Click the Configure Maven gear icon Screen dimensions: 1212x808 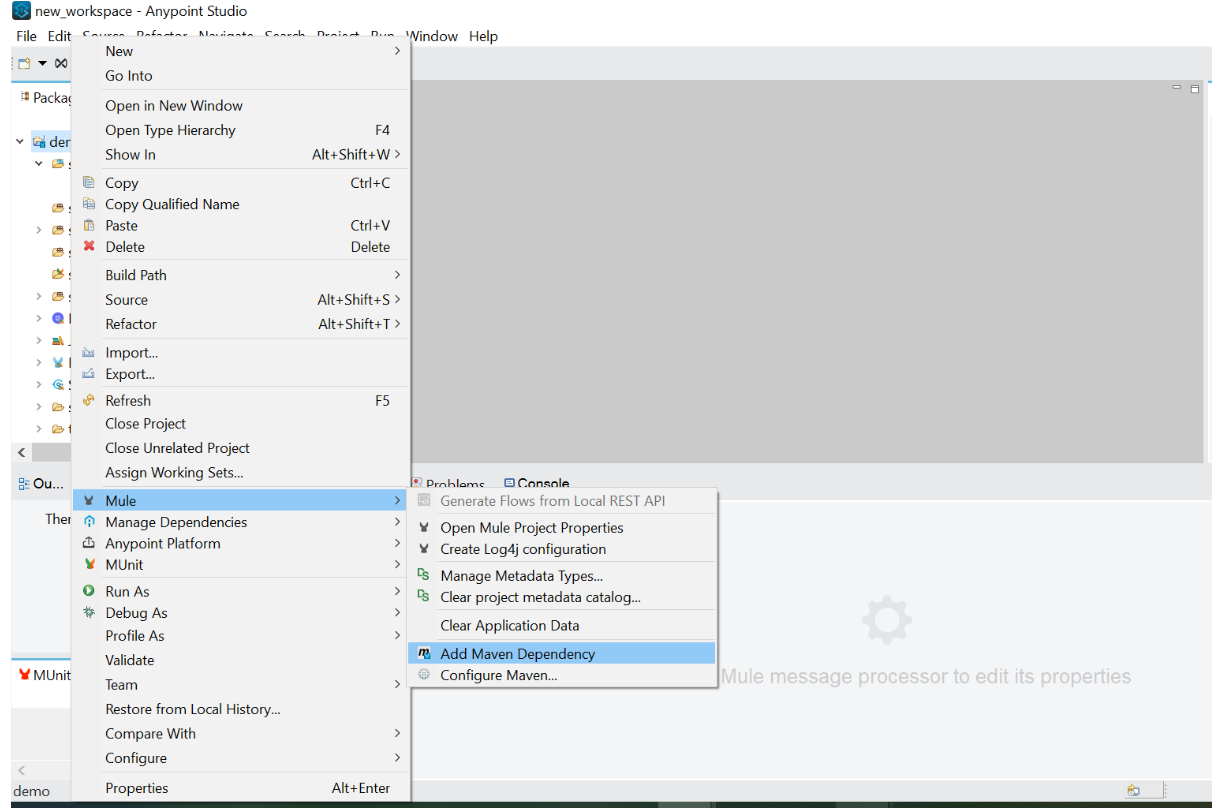(424, 675)
